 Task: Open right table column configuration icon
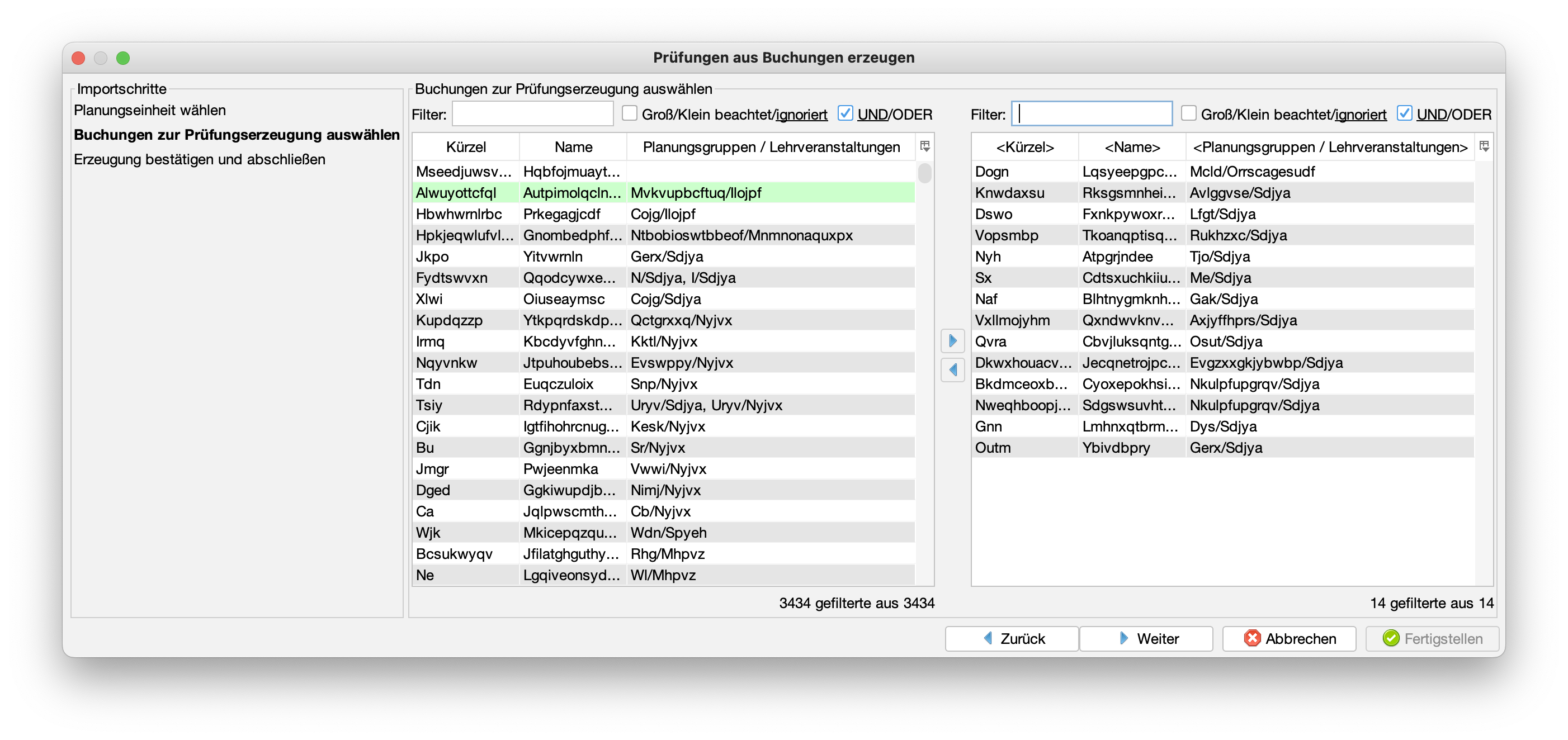click(x=1484, y=146)
